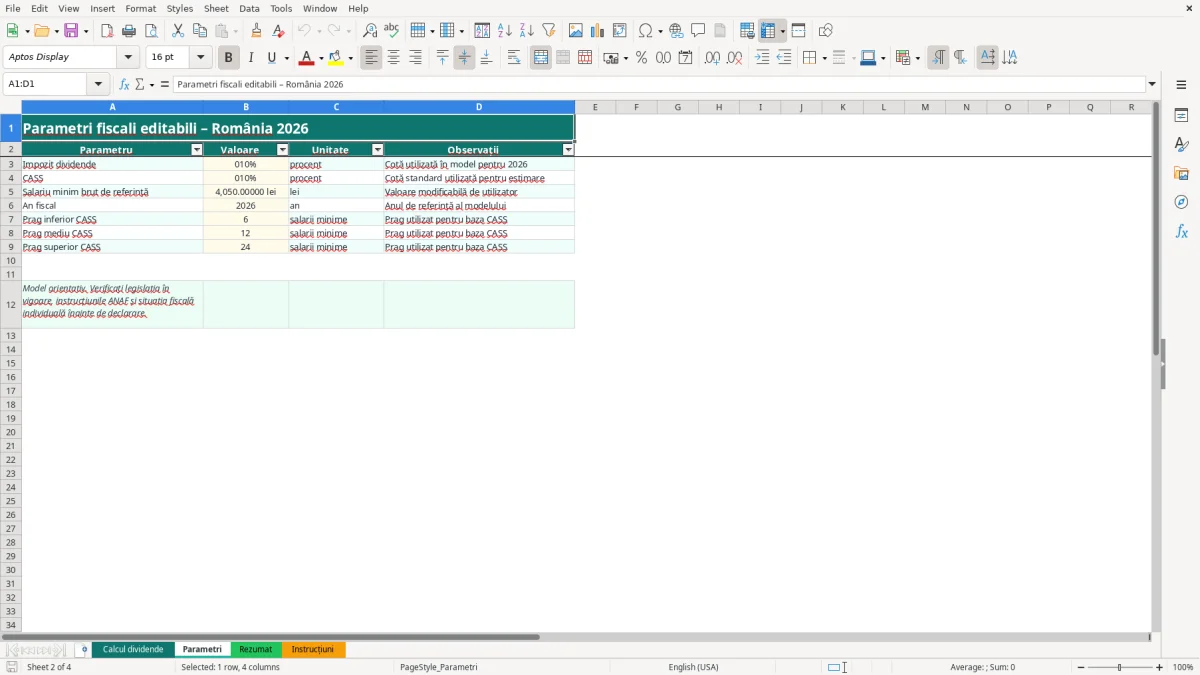Image resolution: width=1200 pixels, height=675 pixels.
Task: Toggle Merge and Center Cells
Action: coord(541,58)
